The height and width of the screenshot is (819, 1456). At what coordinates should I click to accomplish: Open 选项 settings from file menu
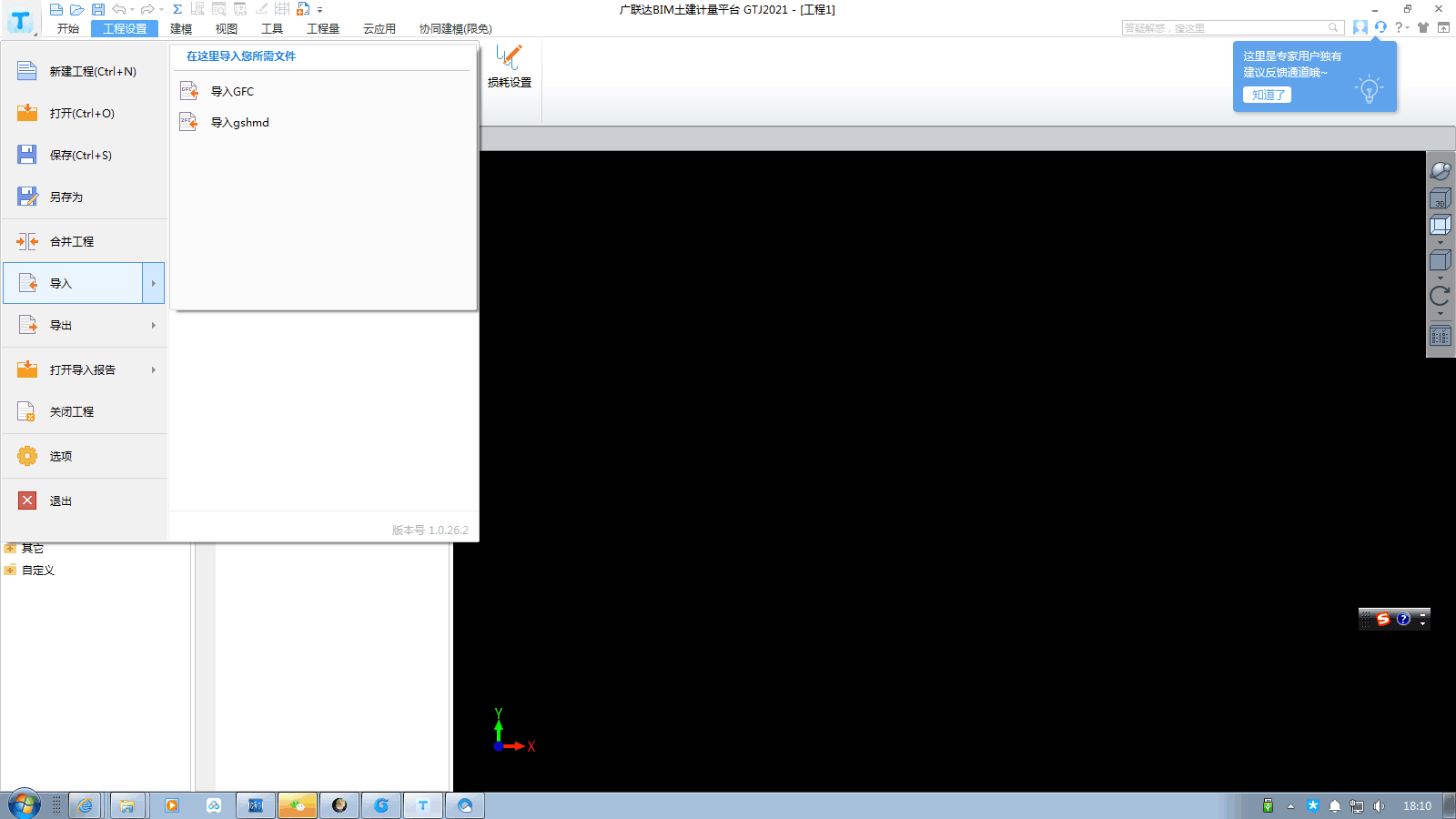pos(85,456)
